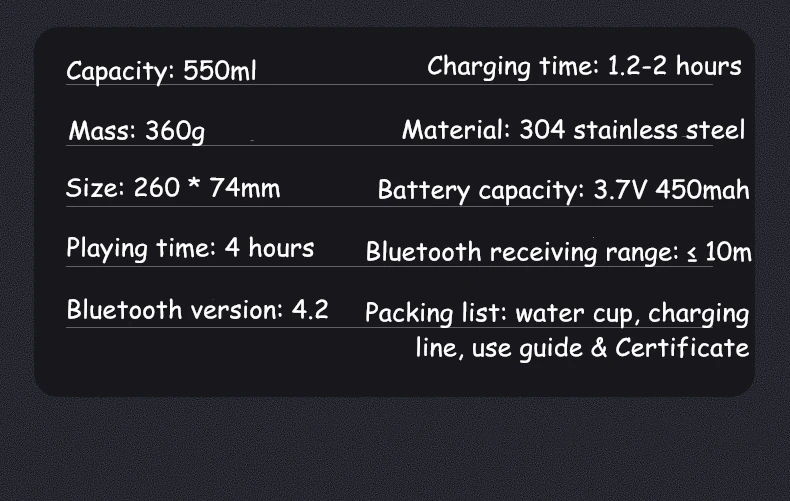This screenshot has height=501, width=790.
Task: Click the Packing list label
Action: (x=436, y=313)
